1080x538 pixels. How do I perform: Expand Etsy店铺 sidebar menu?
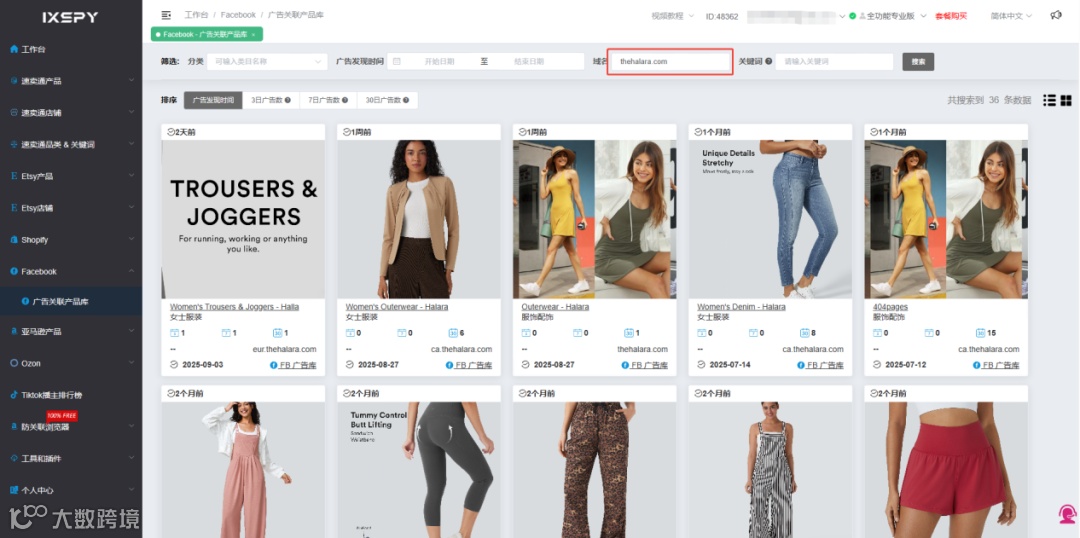tap(71, 208)
